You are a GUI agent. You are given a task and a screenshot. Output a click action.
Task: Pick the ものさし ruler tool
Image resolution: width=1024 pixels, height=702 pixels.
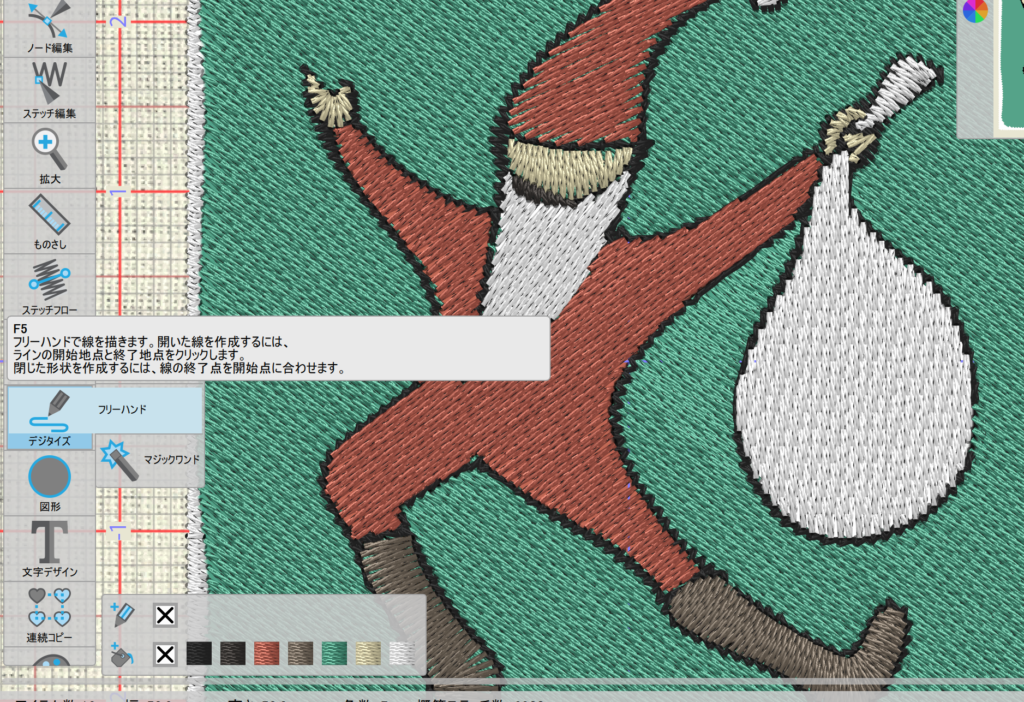pos(48,220)
